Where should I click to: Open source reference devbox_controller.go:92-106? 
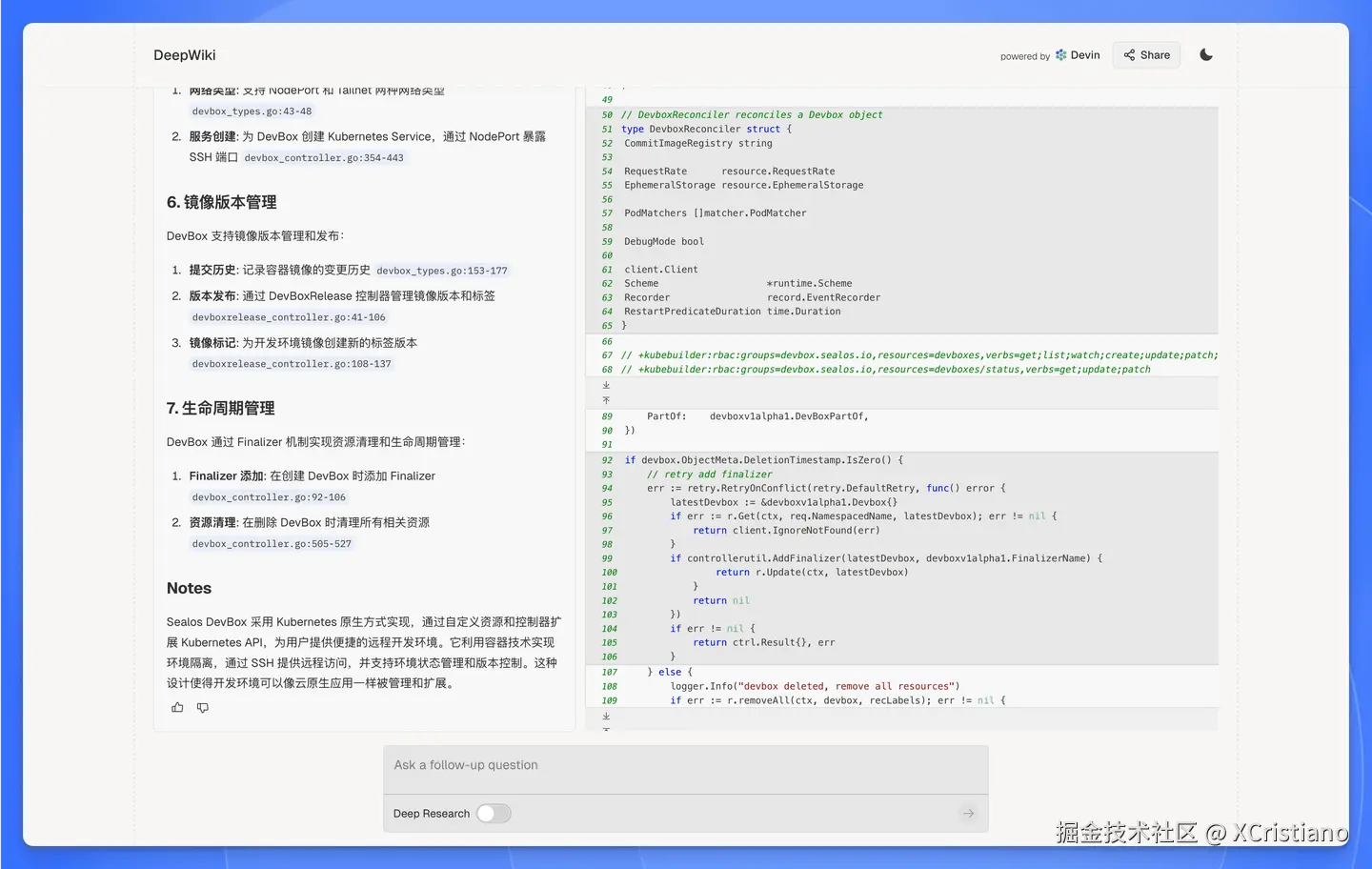tap(269, 497)
